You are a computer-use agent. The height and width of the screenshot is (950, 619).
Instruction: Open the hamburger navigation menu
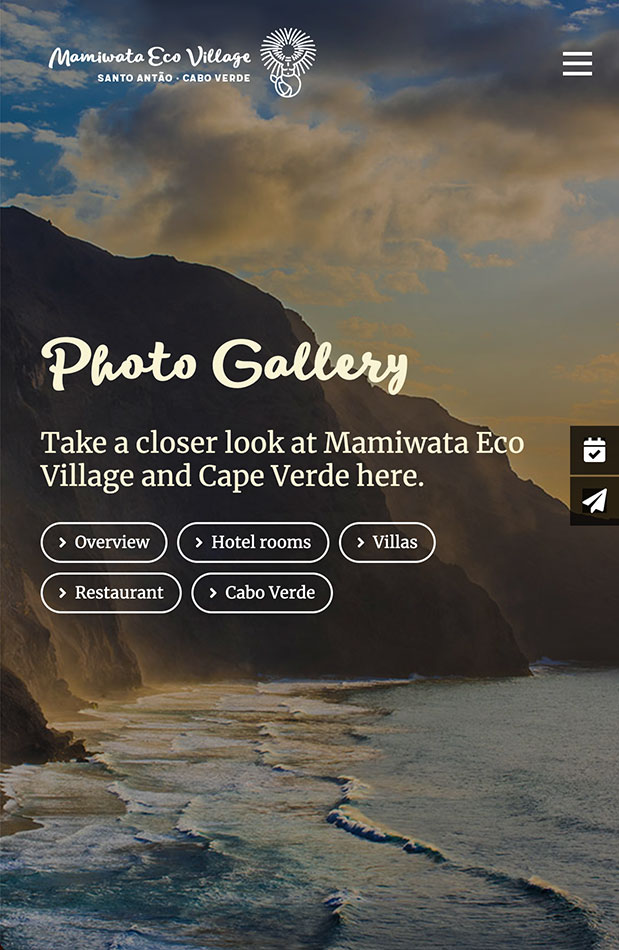[577, 64]
